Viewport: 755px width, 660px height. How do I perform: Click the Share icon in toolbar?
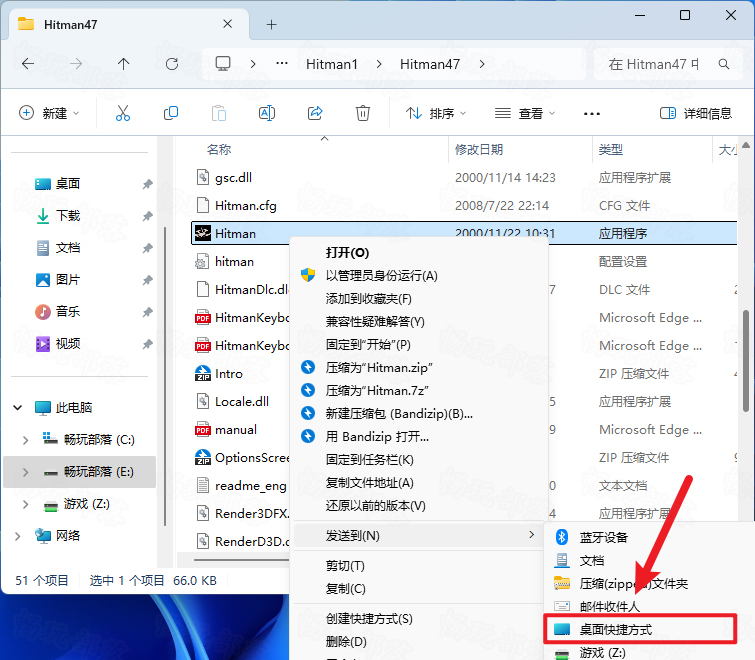pos(315,114)
